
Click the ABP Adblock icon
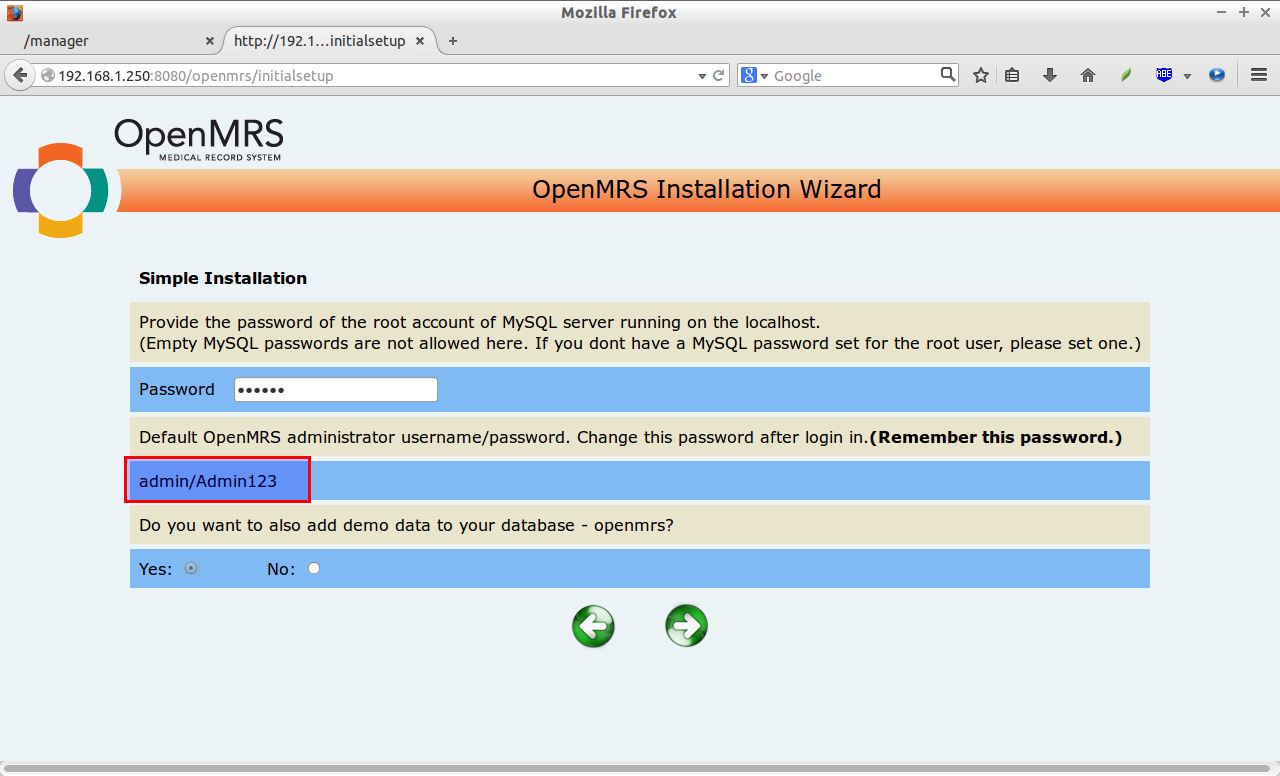click(1164, 75)
